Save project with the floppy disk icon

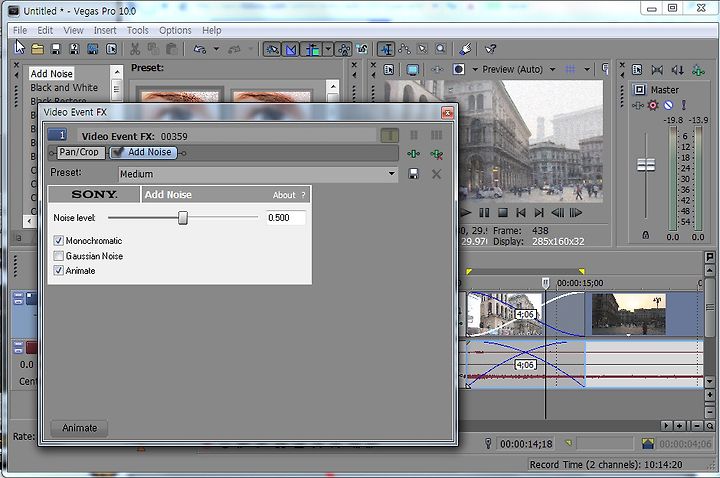coord(56,49)
